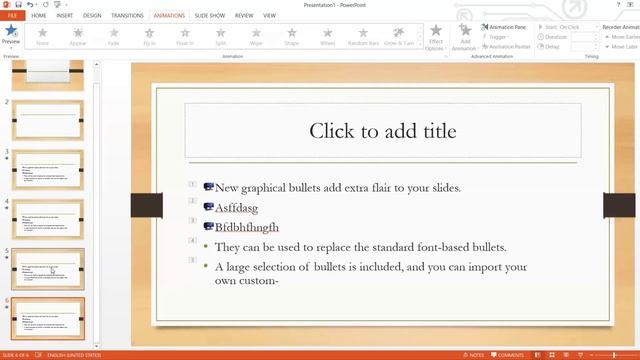Open the File tab
The width and height of the screenshot is (640, 360).
coord(12,16)
